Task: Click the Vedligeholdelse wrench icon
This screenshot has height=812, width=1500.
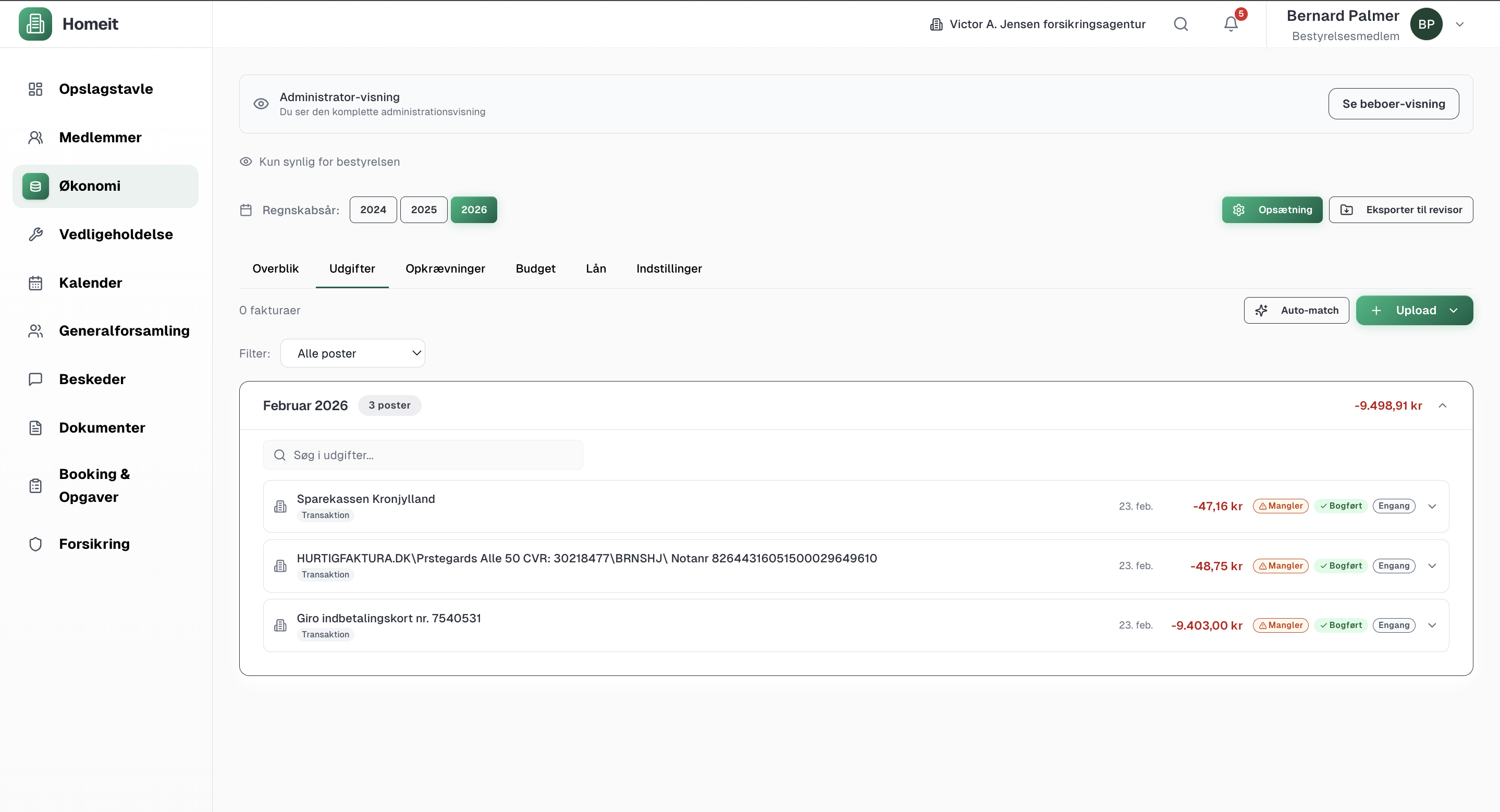Action: [x=35, y=234]
